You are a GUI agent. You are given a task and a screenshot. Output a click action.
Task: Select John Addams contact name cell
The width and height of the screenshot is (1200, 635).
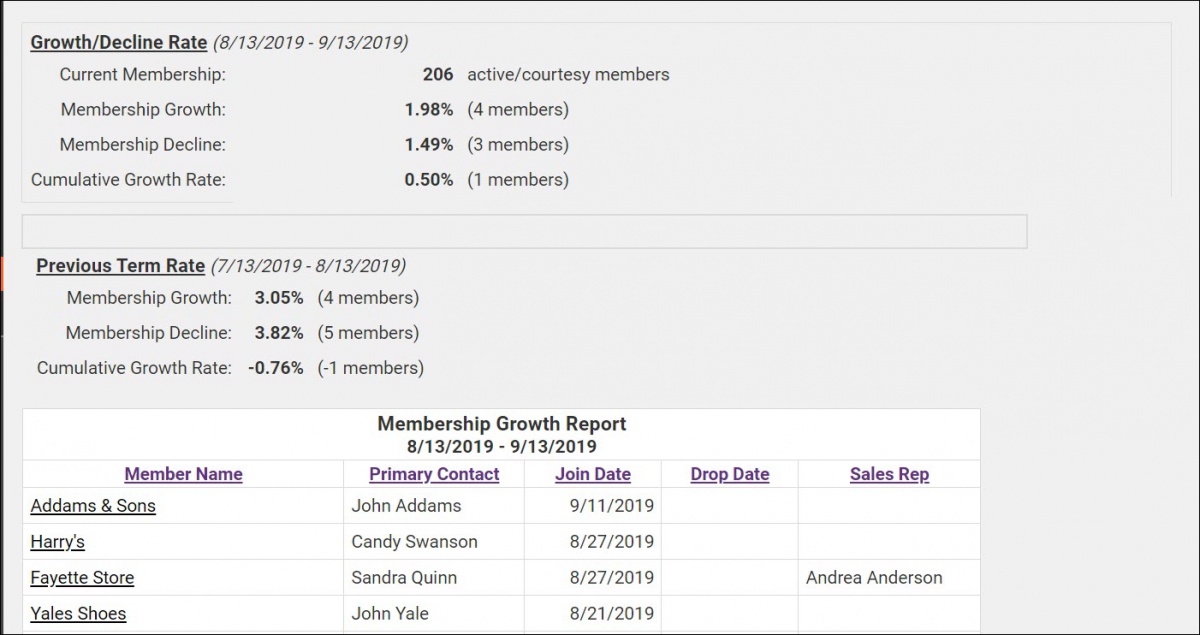404,506
